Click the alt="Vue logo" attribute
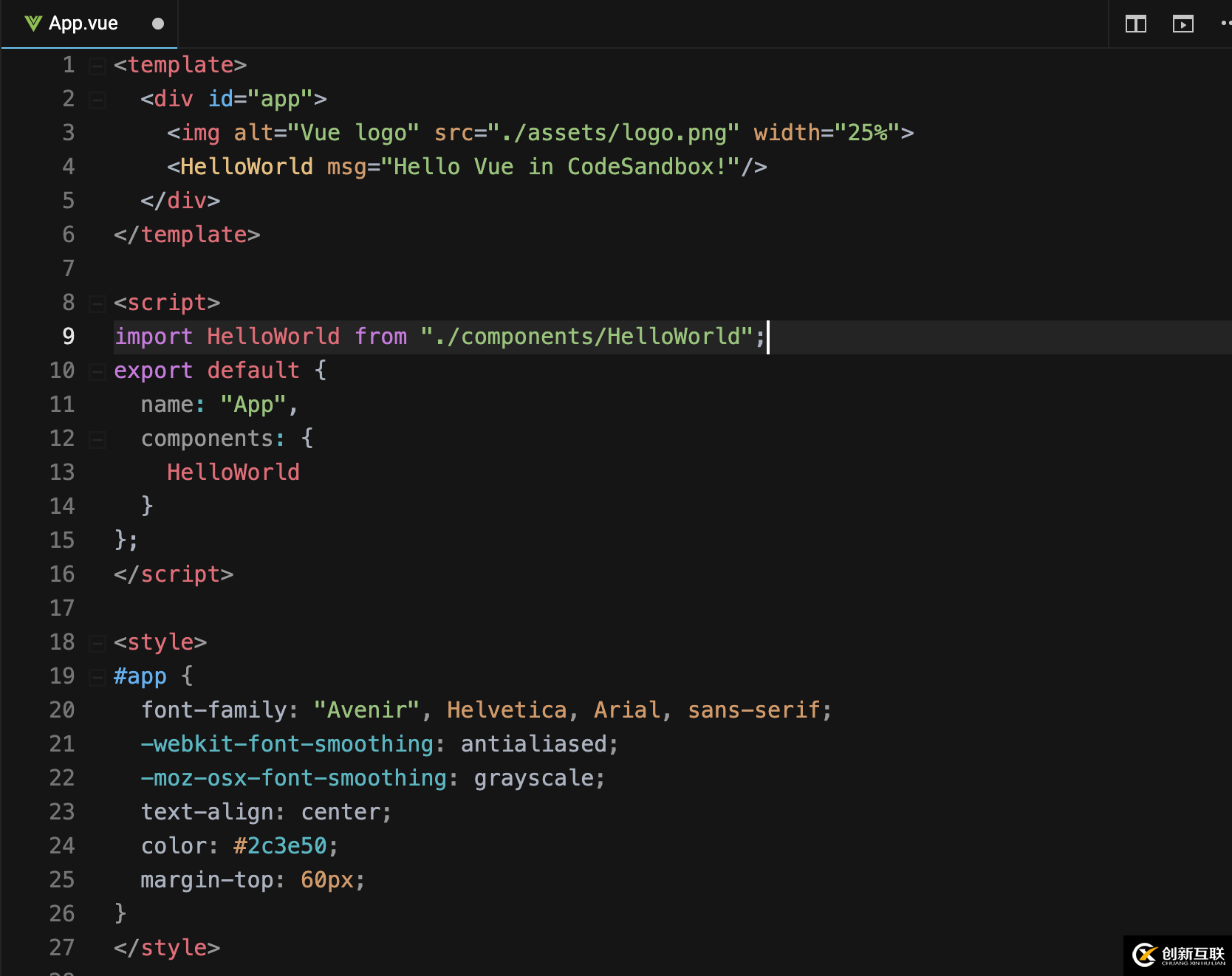Viewport: 1232px width, 976px height. pos(327,133)
